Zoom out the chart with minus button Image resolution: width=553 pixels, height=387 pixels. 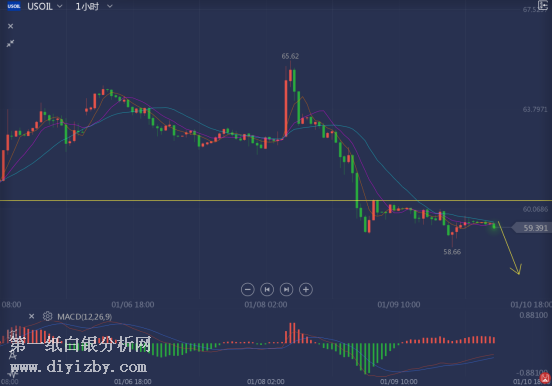pos(248,290)
